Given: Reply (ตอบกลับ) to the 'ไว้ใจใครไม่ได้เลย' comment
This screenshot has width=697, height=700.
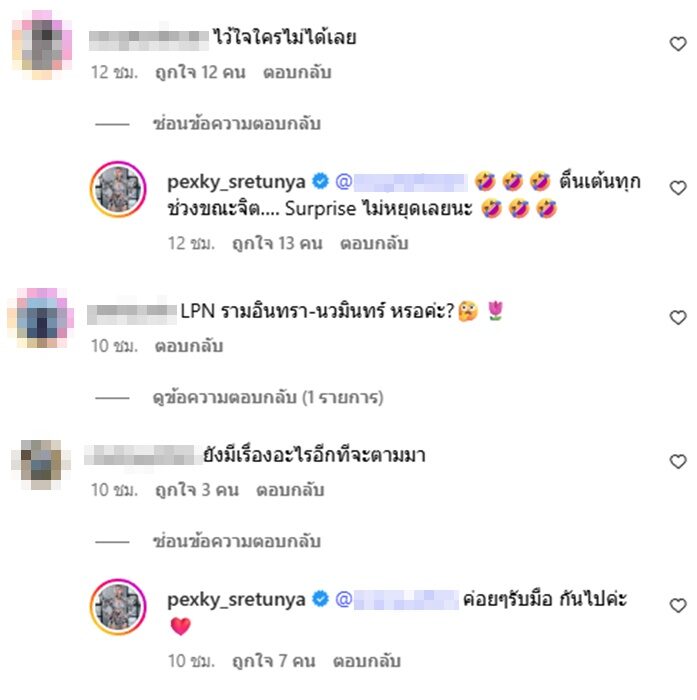Looking at the screenshot, I should 297,72.
